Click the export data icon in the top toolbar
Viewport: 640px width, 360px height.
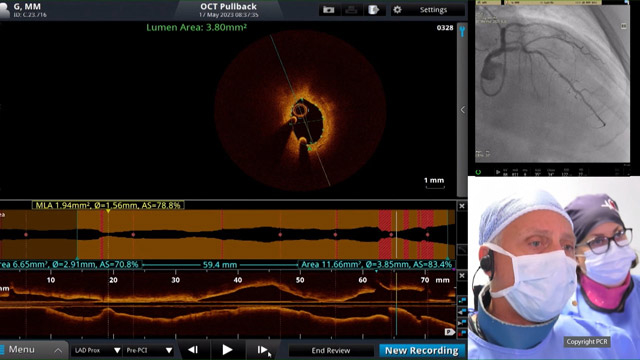tap(373, 10)
